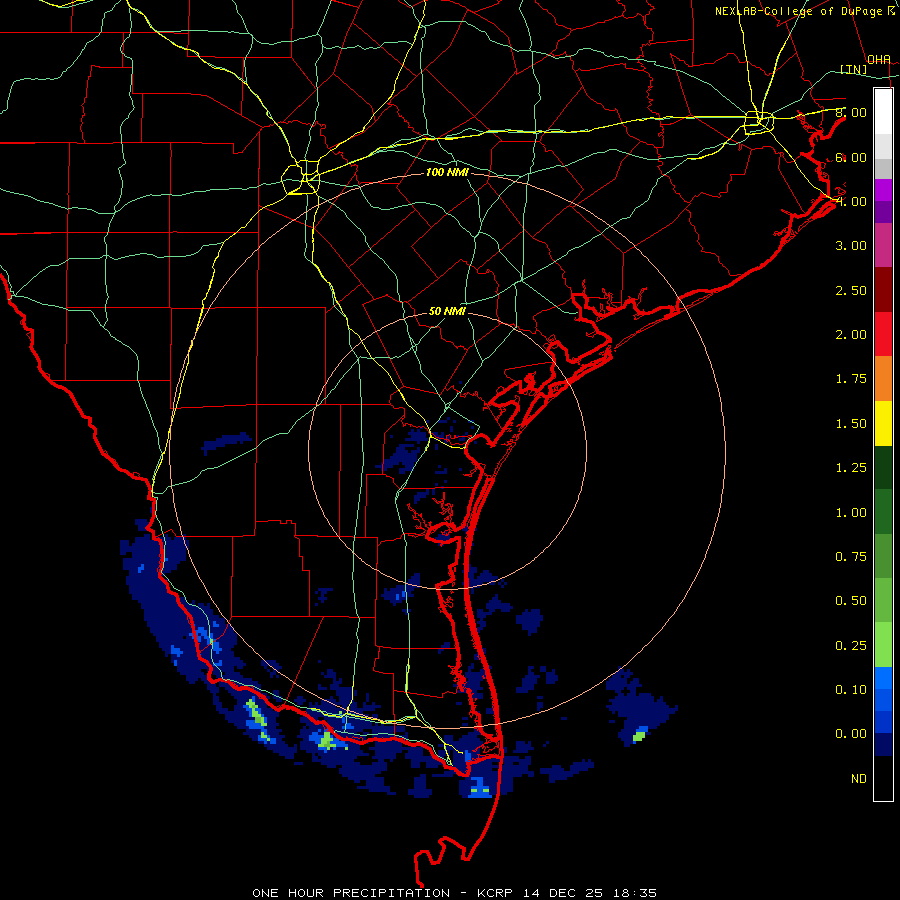Click the 1.50 legend value
900x900 pixels.
[x=851, y=424]
